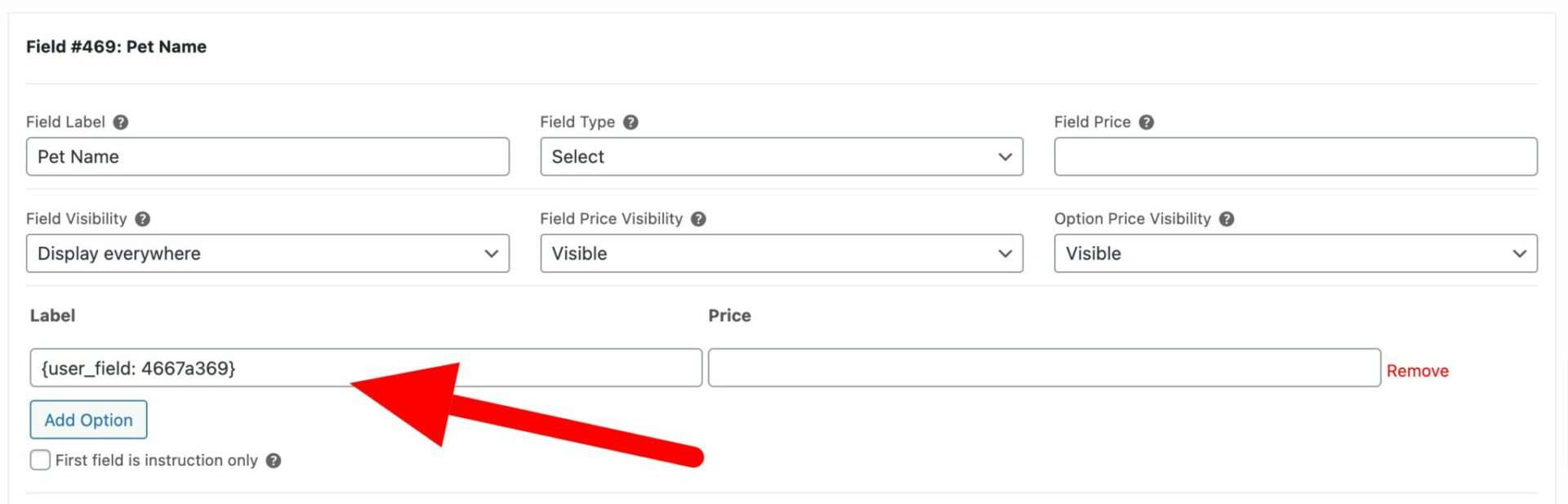1568x504 pixels.
Task: Click help icon beside instruction only checkbox
Action: (x=274, y=461)
